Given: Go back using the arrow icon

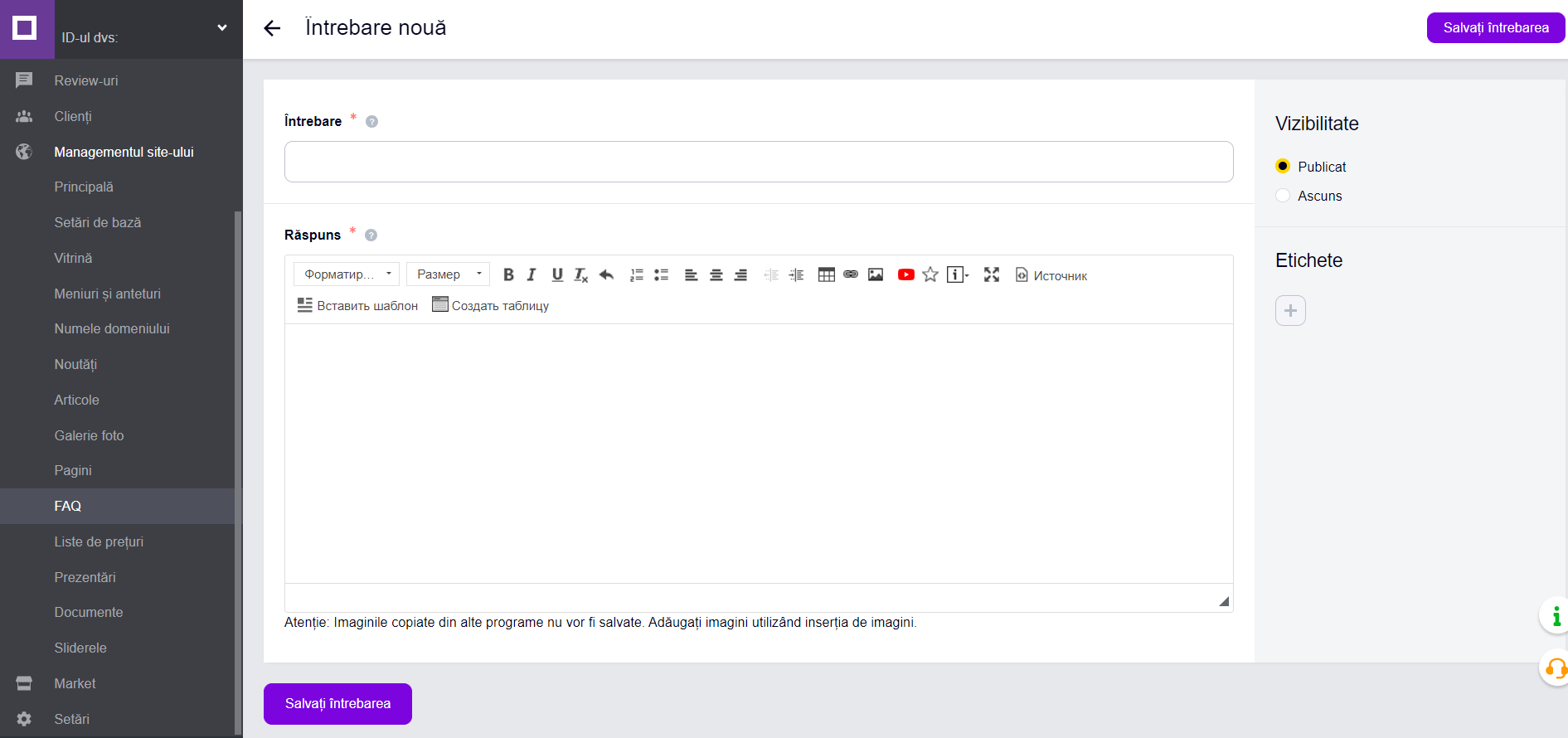Looking at the screenshot, I should [x=272, y=28].
